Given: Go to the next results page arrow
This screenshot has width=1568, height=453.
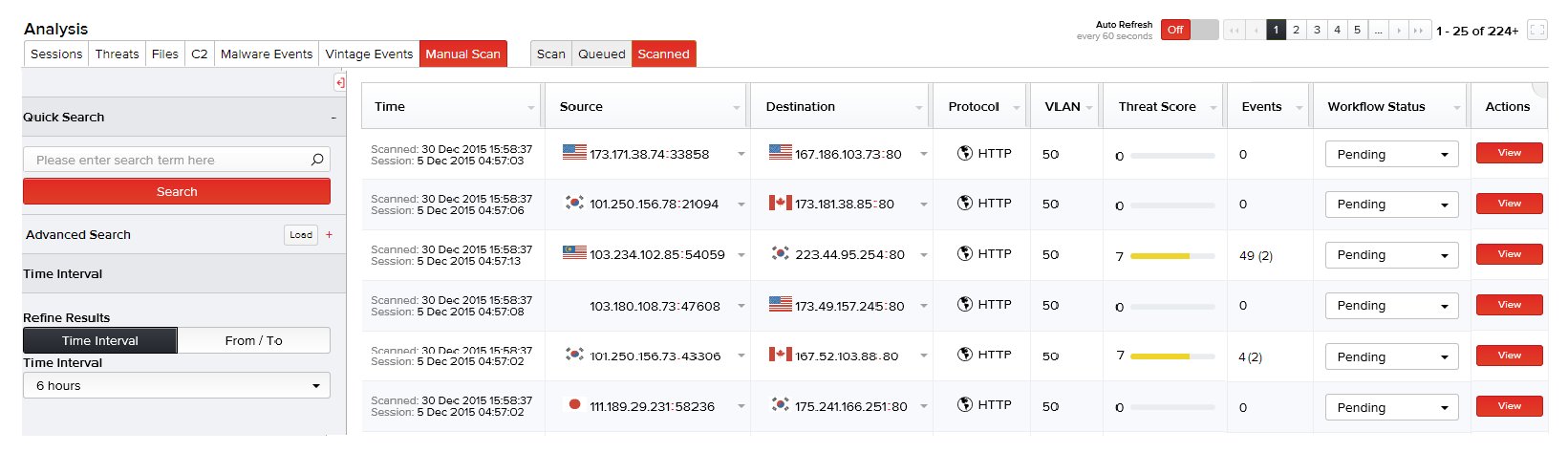Looking at the screenshot, I should point(1399,31).
